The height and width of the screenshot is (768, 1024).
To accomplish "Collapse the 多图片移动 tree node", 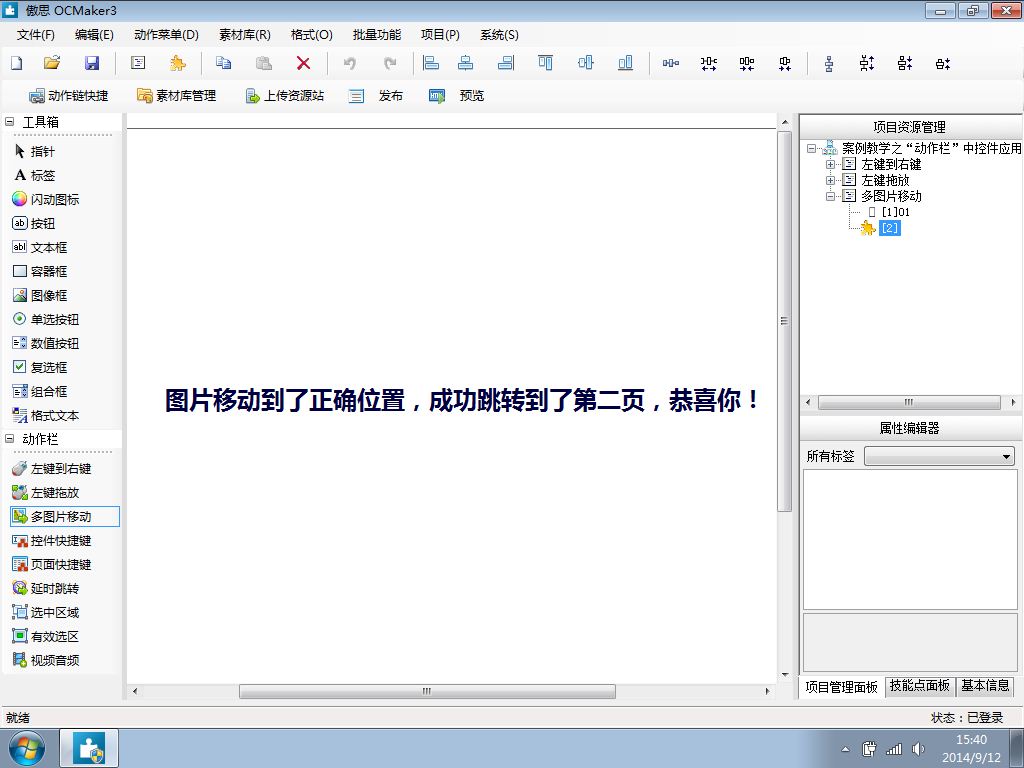I will (830, 196).
